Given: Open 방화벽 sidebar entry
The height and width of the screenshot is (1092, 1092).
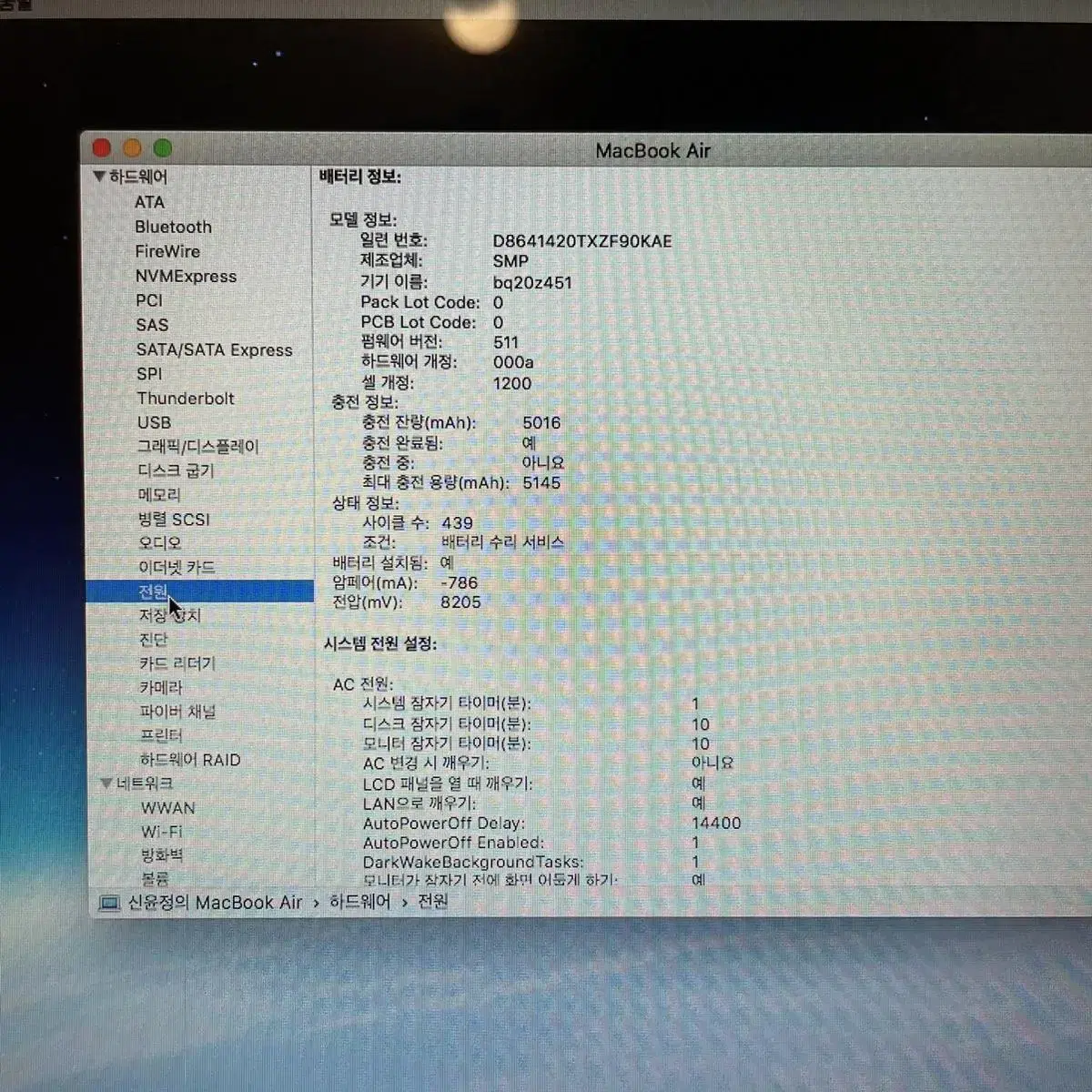Looking at the screenshot, I should pos(162,855).
